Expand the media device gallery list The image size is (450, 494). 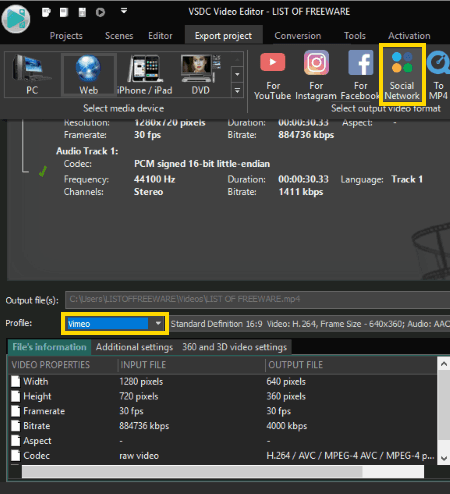pyautogui.click(x=237, y=90)
